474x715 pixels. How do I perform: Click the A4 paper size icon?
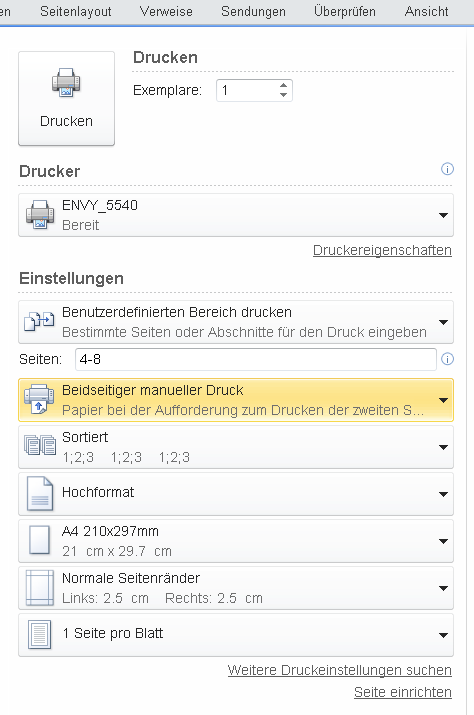[40, 540]
